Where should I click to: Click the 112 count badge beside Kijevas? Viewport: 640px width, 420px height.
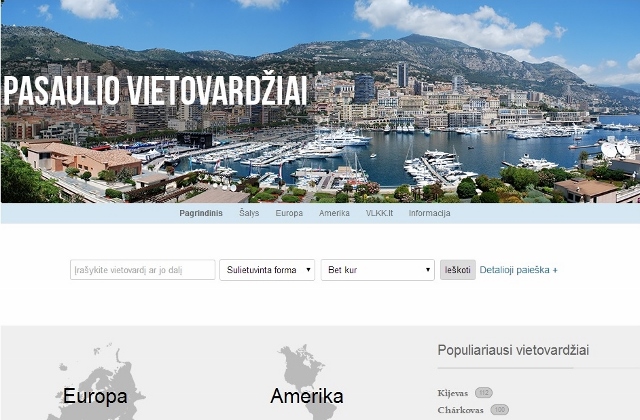click(x=484, y=393)
